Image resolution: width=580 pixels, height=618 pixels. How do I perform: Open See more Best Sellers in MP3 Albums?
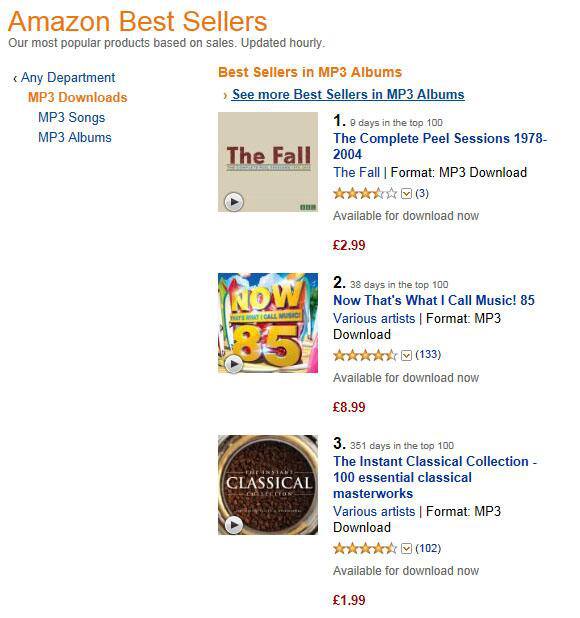348,95
